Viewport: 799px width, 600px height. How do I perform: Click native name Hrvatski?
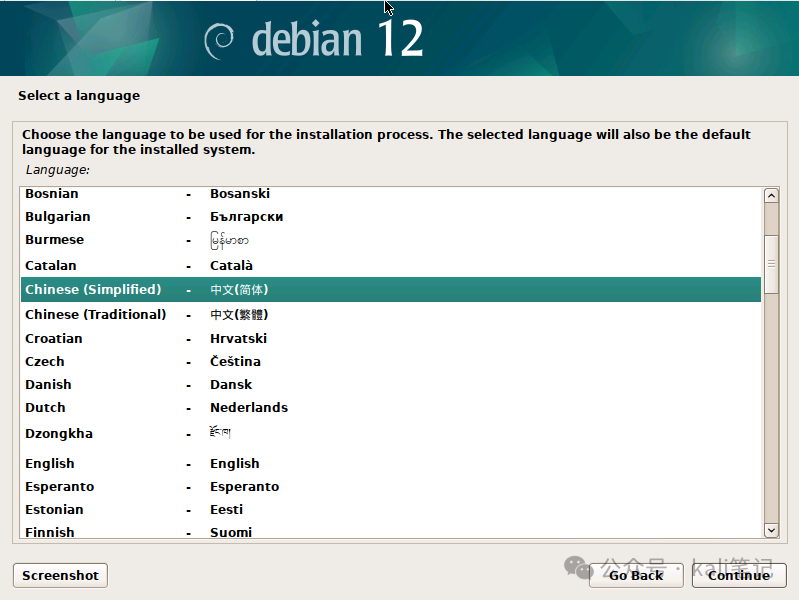click(x=238, y=338)
